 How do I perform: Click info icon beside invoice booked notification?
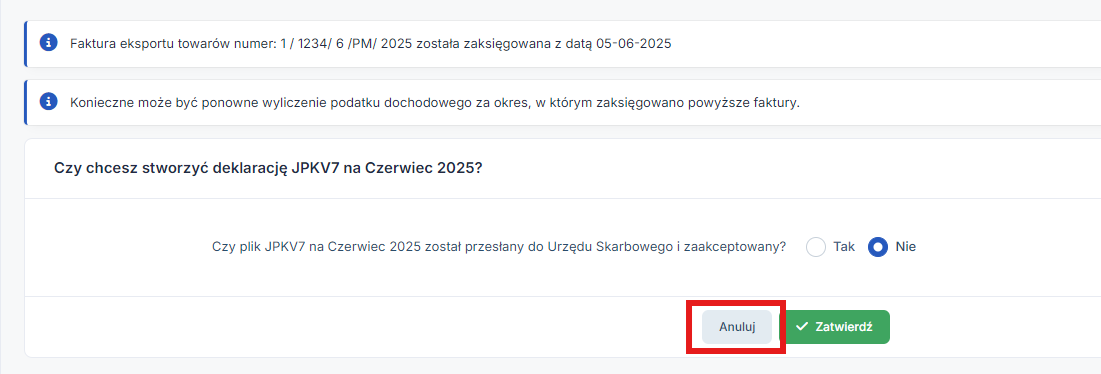click(48, 44)
